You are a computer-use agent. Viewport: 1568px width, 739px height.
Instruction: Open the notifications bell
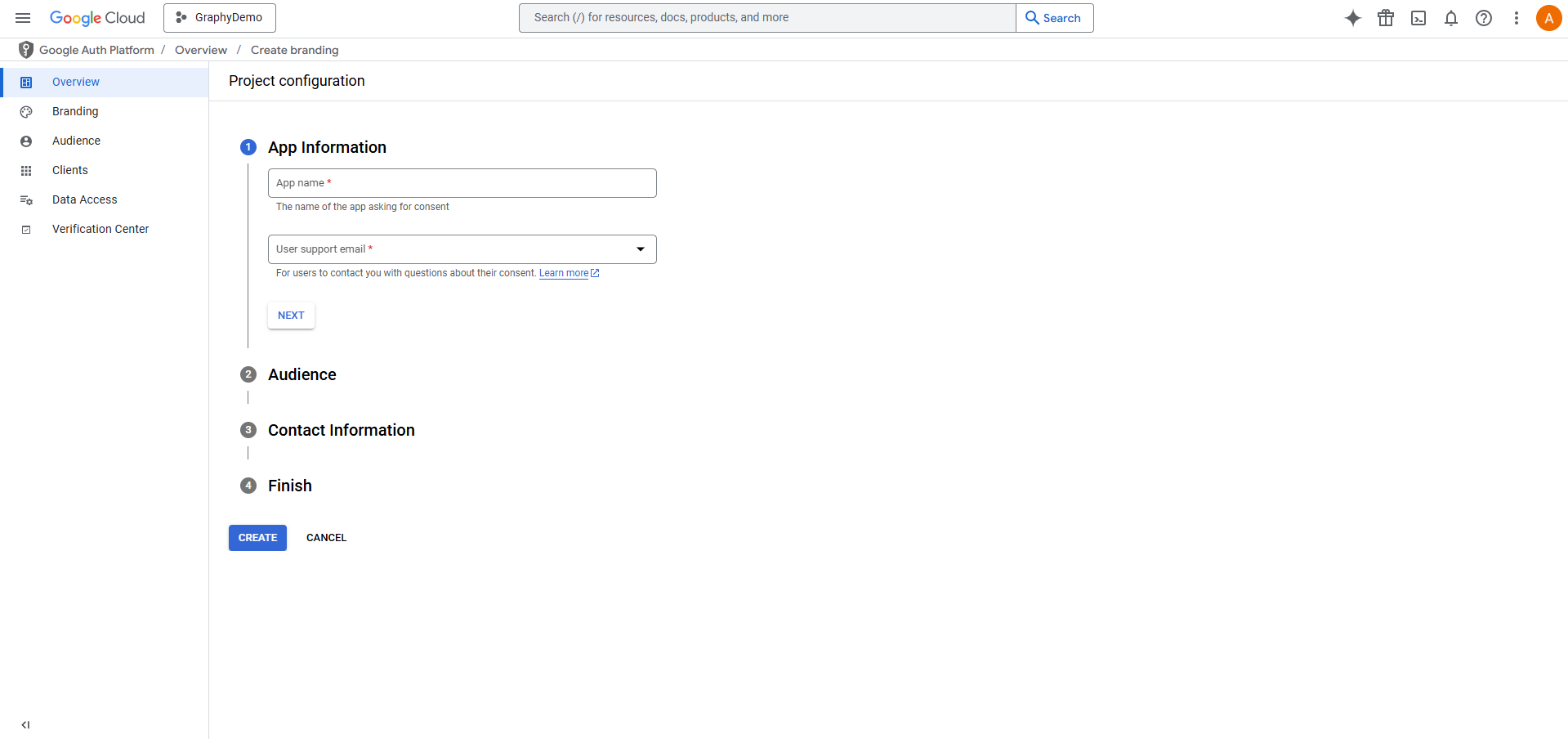click(1451, 18)
